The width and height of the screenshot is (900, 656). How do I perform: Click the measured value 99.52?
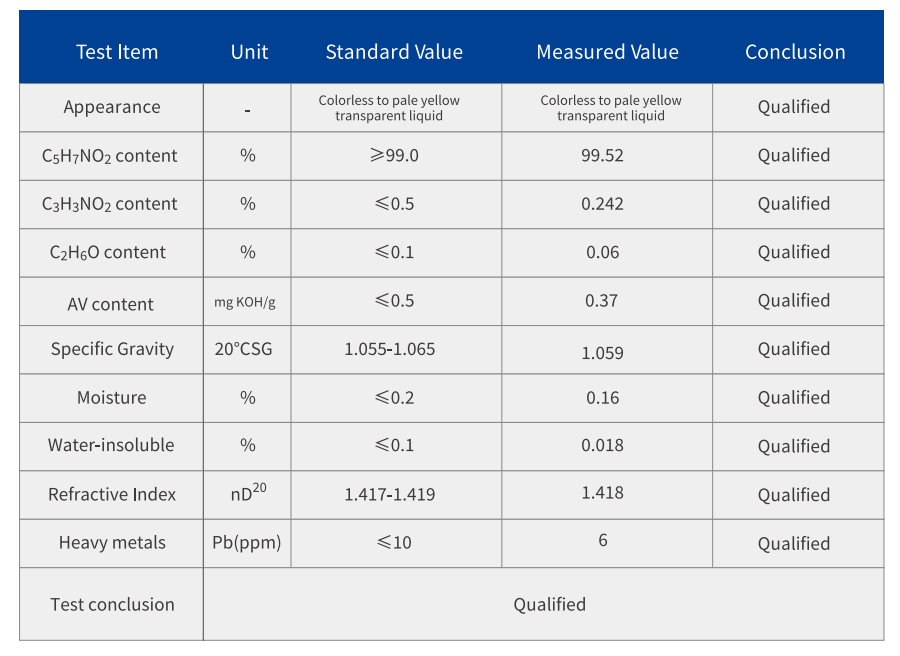click(602, 156)
